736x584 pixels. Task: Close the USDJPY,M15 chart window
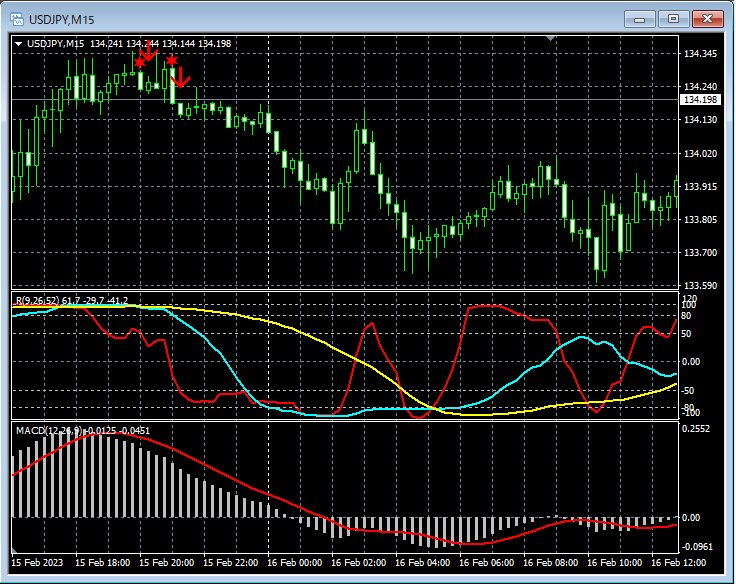pos(707,19)
